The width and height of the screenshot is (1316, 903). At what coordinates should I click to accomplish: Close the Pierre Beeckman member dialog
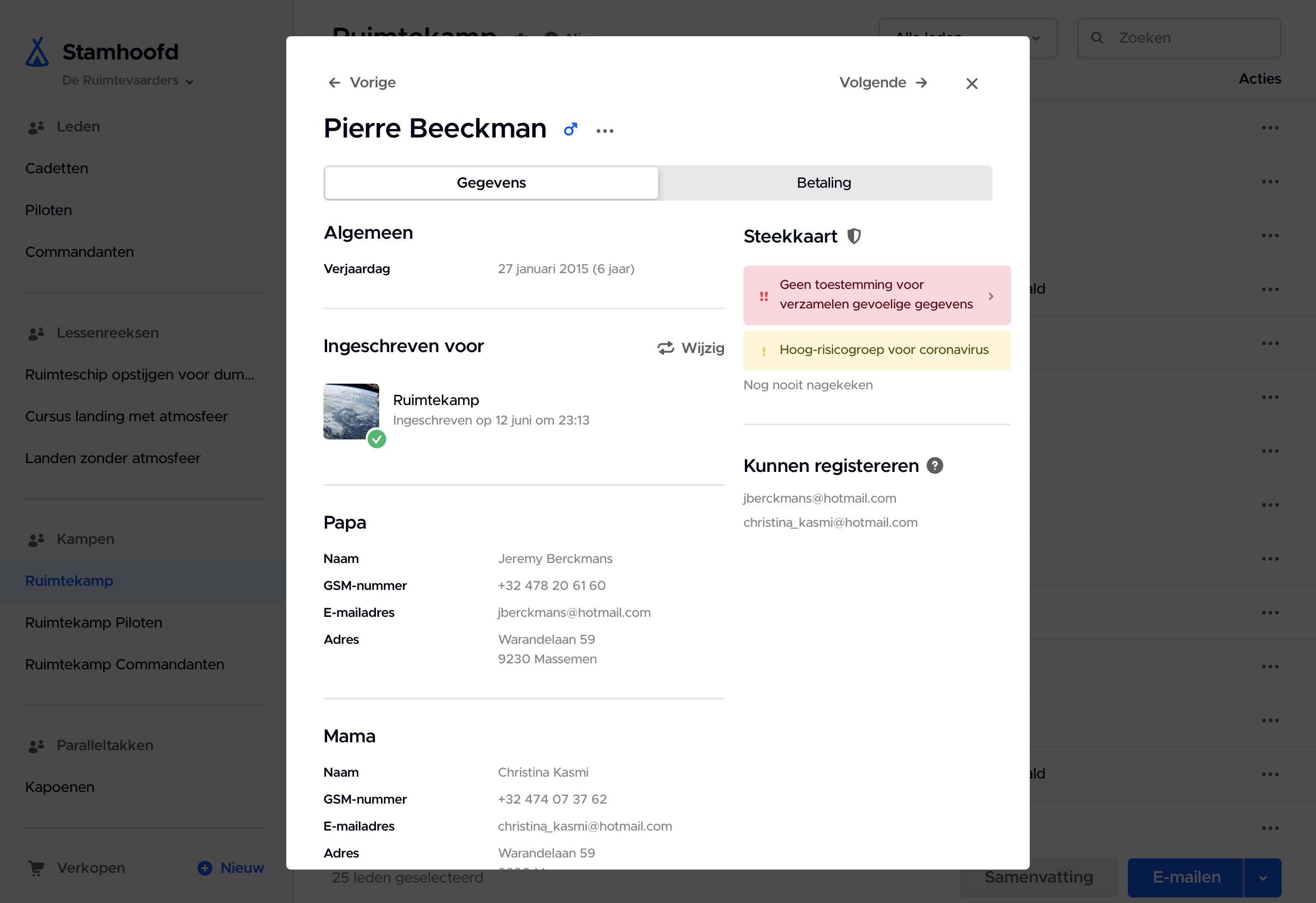[x=972, y=84]
